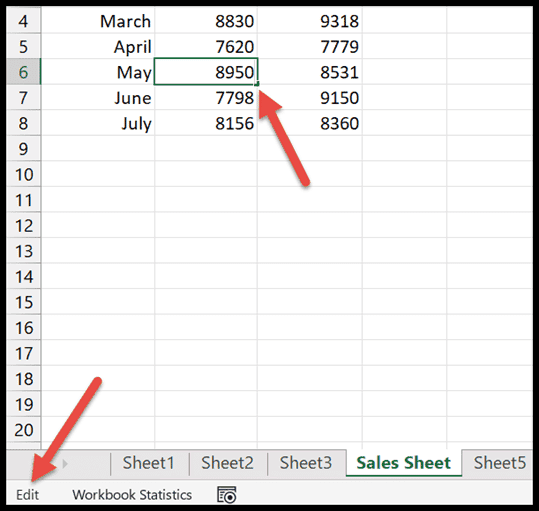Click the cell containing 7620
Viewport: 539px width, 511px height.
206,46
